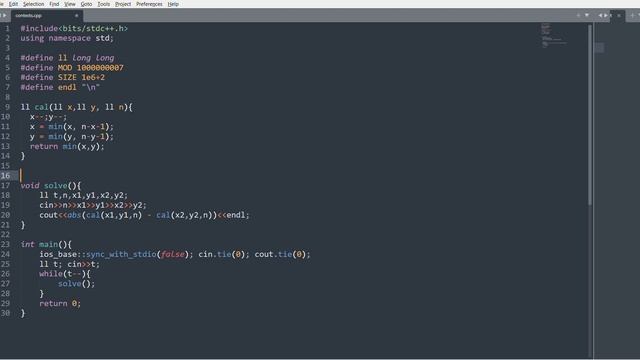This screenshot has height=360, width=640.
Task: Click 'return min(x,y);' line
Action: pos(67,147)
